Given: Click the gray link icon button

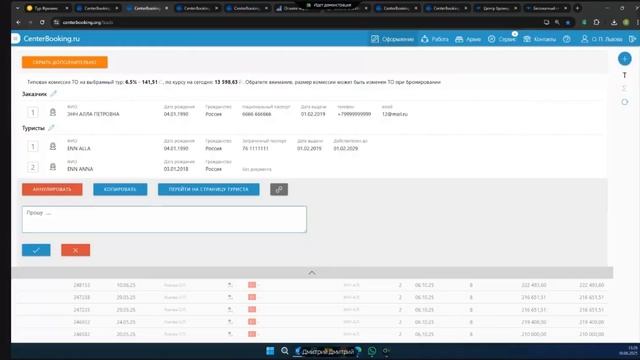Looking at the screenshot, I should point(279,189).
